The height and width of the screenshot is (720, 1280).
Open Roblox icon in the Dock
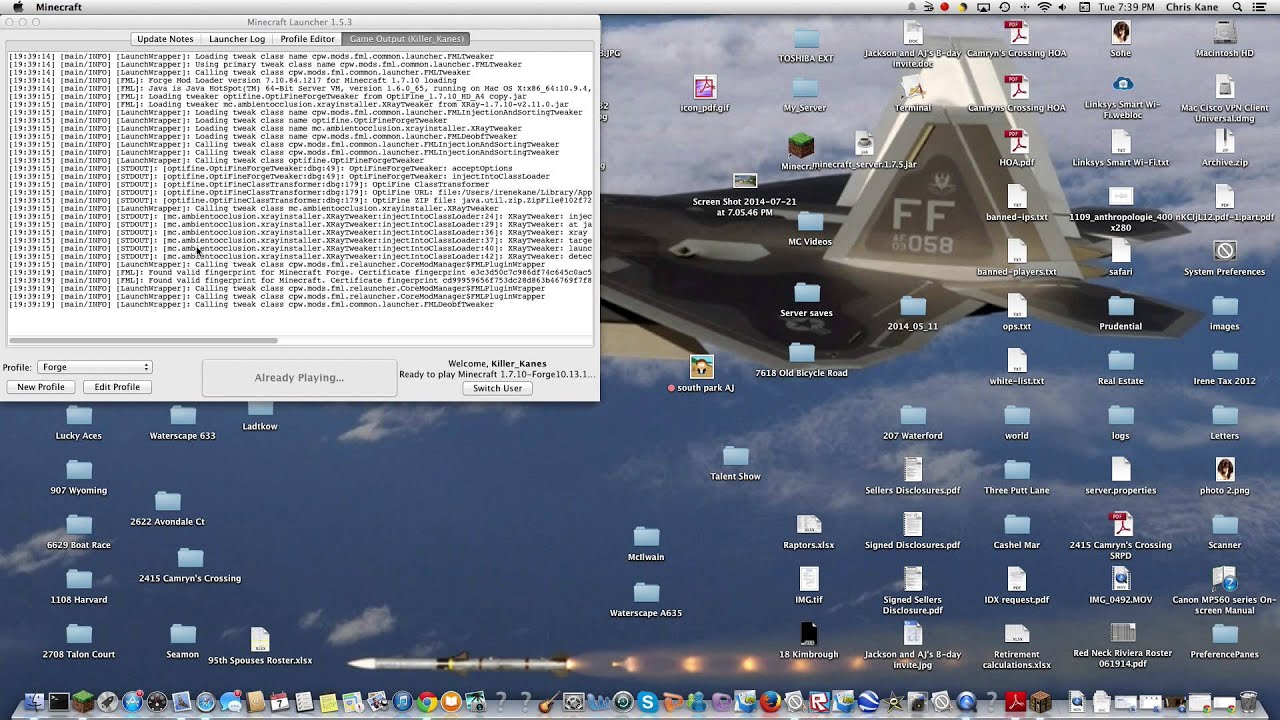[x=819, y=702]
